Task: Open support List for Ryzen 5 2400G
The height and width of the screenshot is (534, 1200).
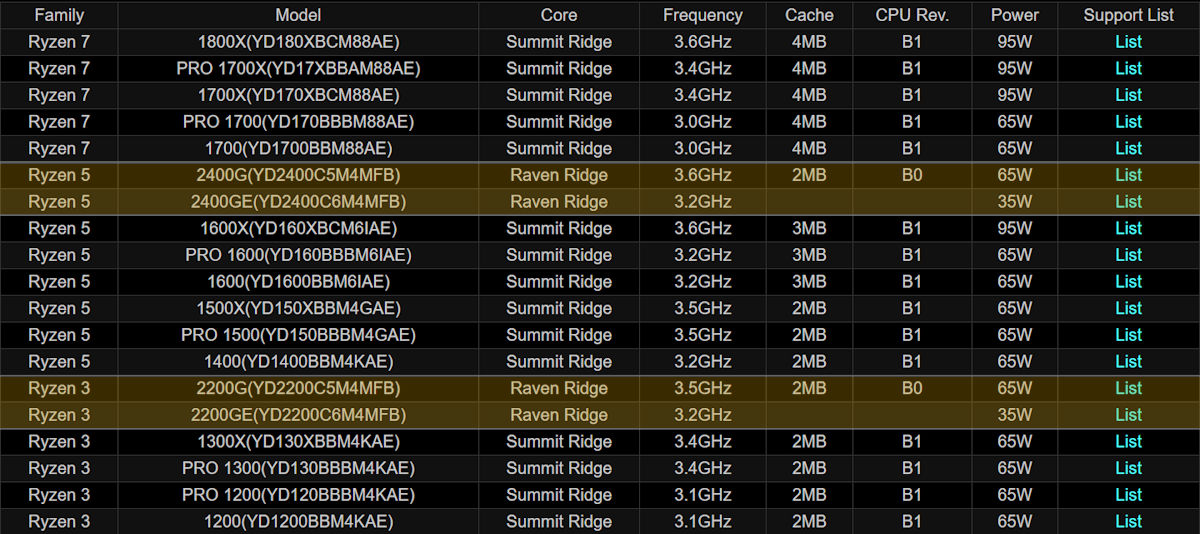Action: coord(1128,175)
